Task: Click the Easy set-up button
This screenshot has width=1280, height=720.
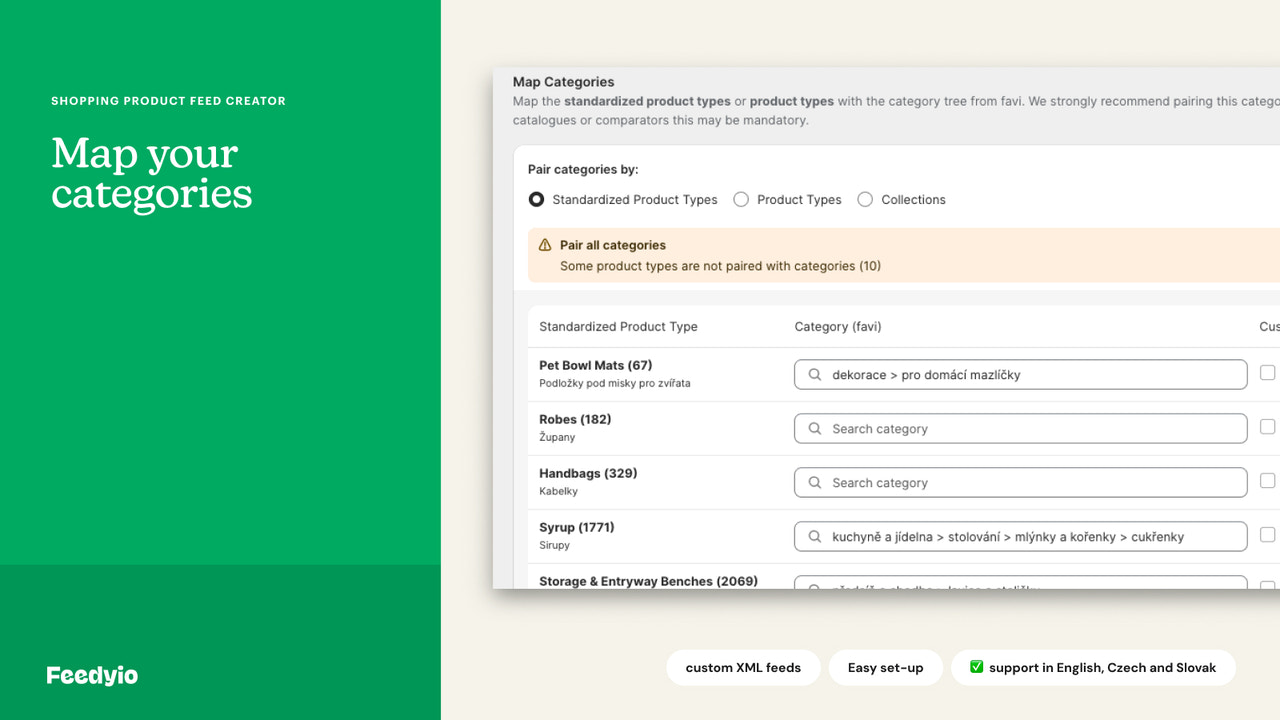Action: [x=885, y=667]
